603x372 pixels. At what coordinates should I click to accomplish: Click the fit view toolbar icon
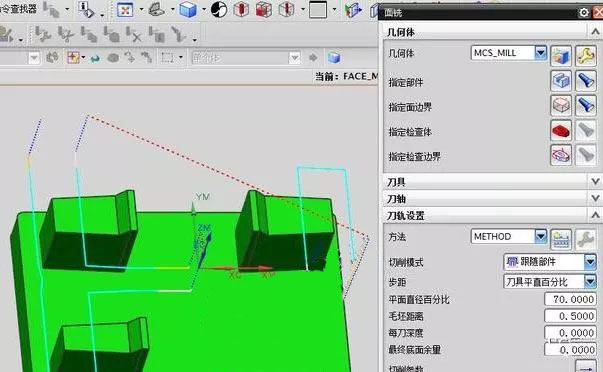pyautogui.click(x=125, y=10)
